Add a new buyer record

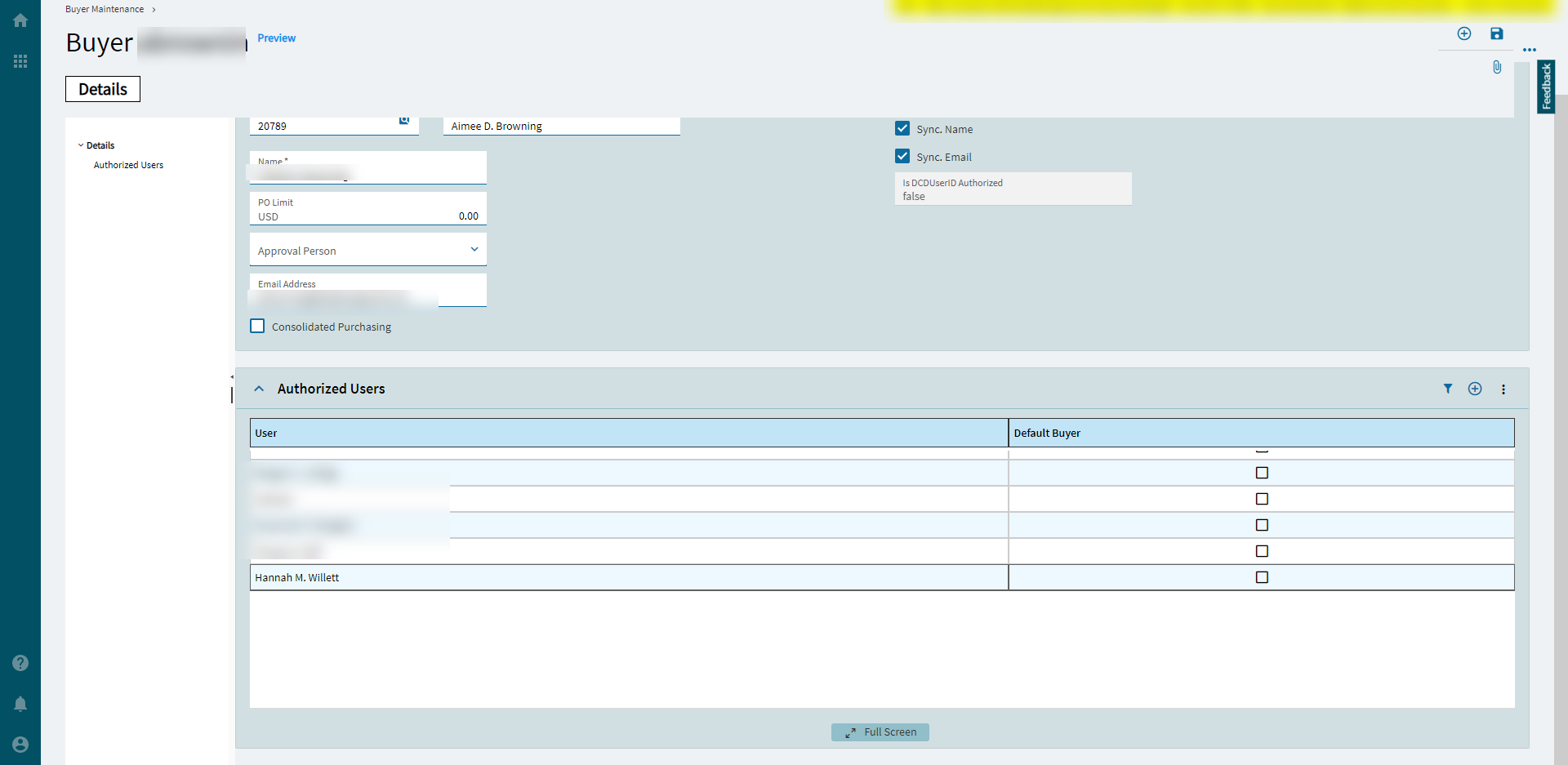[1464, 33]
